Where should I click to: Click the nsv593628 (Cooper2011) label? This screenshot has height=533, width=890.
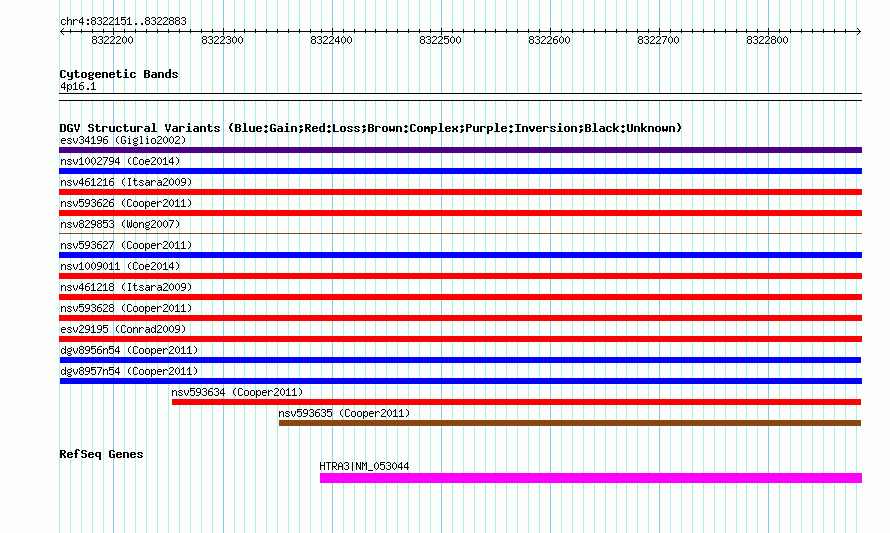point(126,308)
